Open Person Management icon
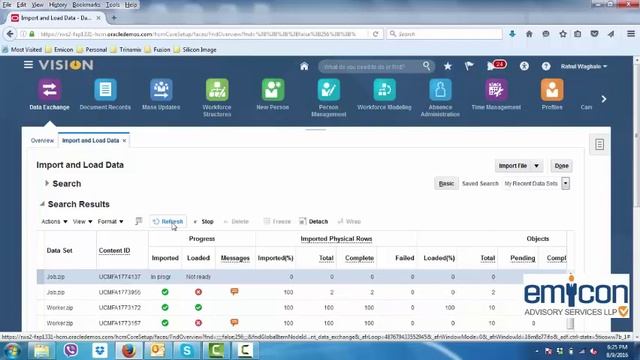Image resolution: width=640 pixels, height=360 pixels. tap(329, 89)
